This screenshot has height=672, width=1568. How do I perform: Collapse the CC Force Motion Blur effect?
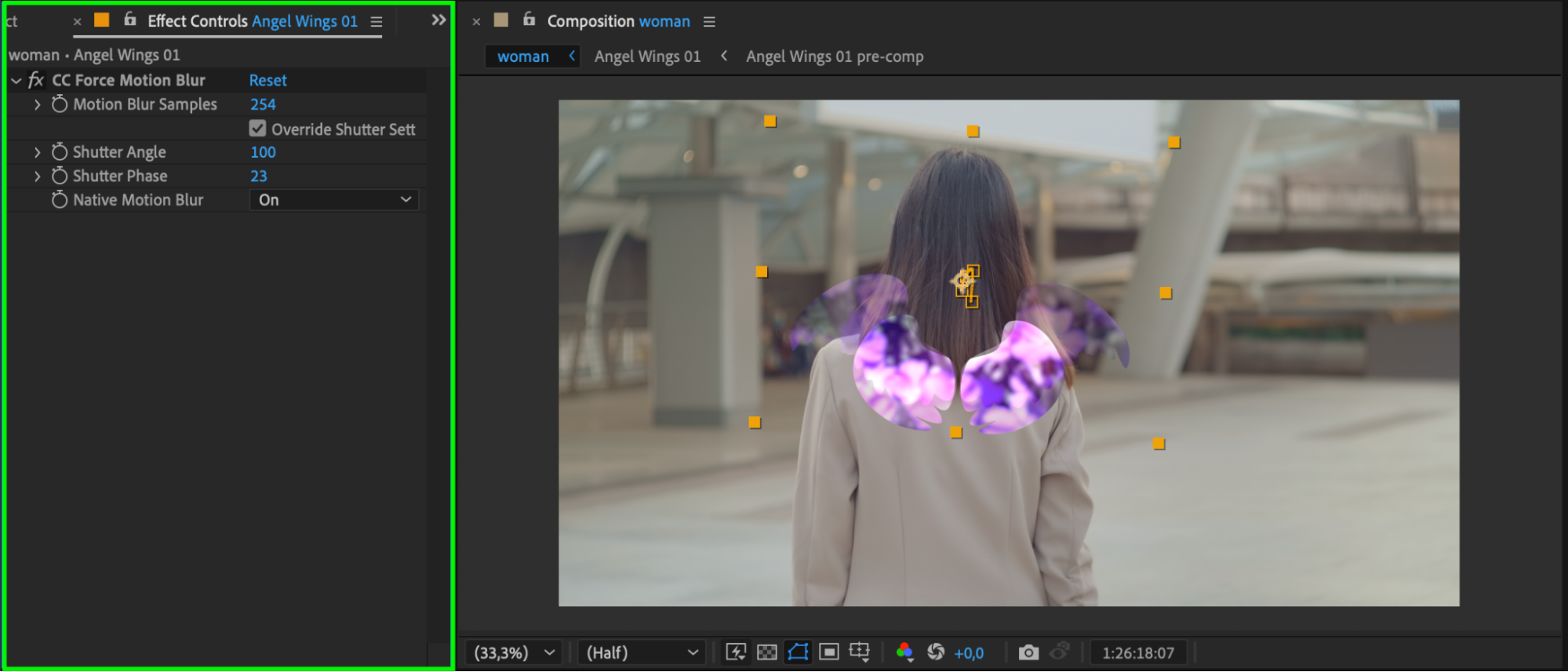coord(16,81)
